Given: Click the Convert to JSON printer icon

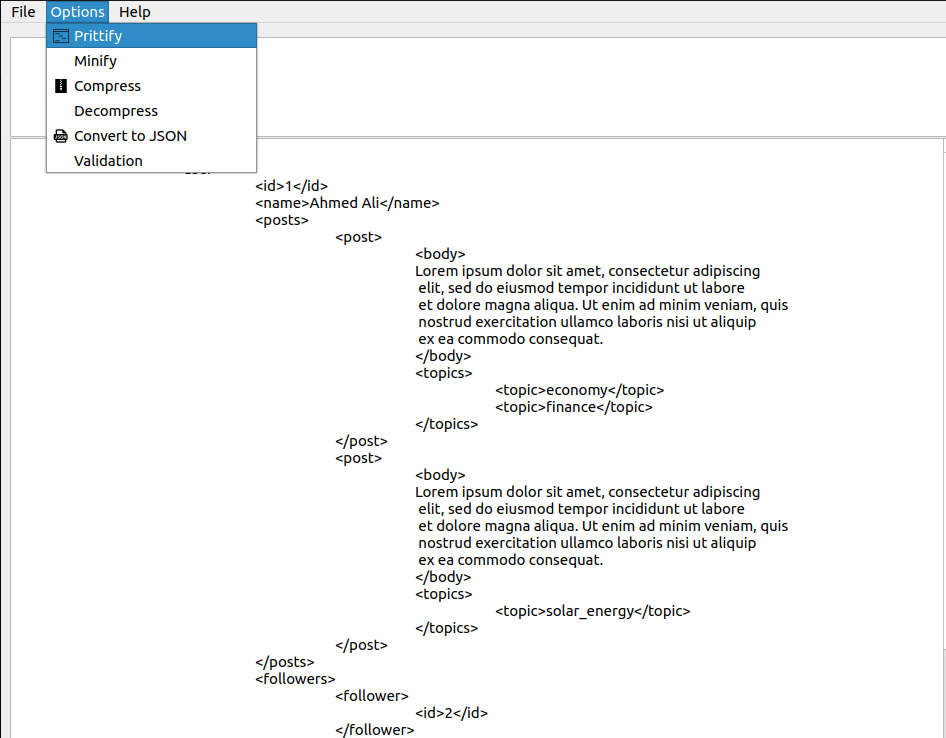Looking at the screenshot, I should [x=60, y=135].
